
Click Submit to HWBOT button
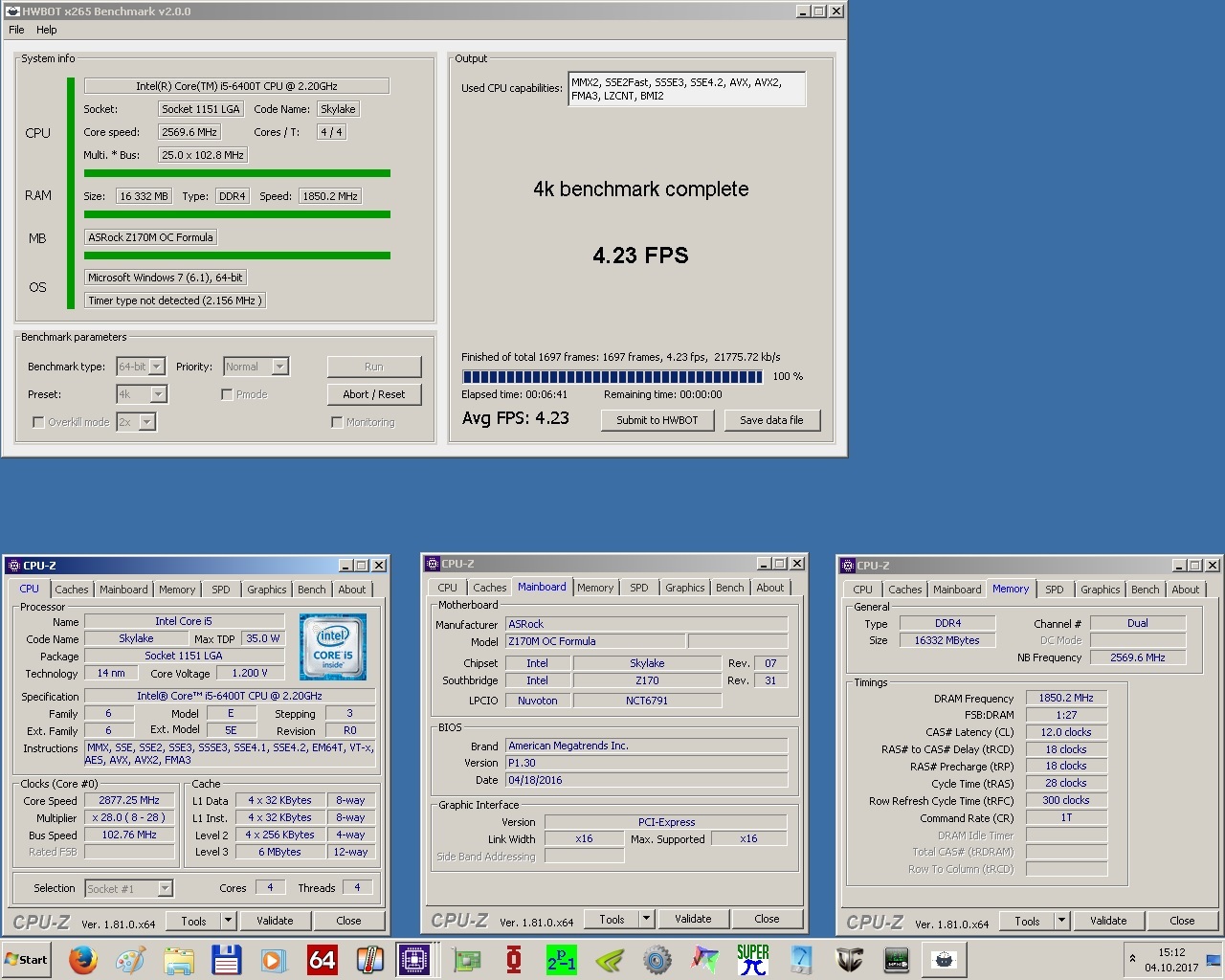click(x=657, y=420)
